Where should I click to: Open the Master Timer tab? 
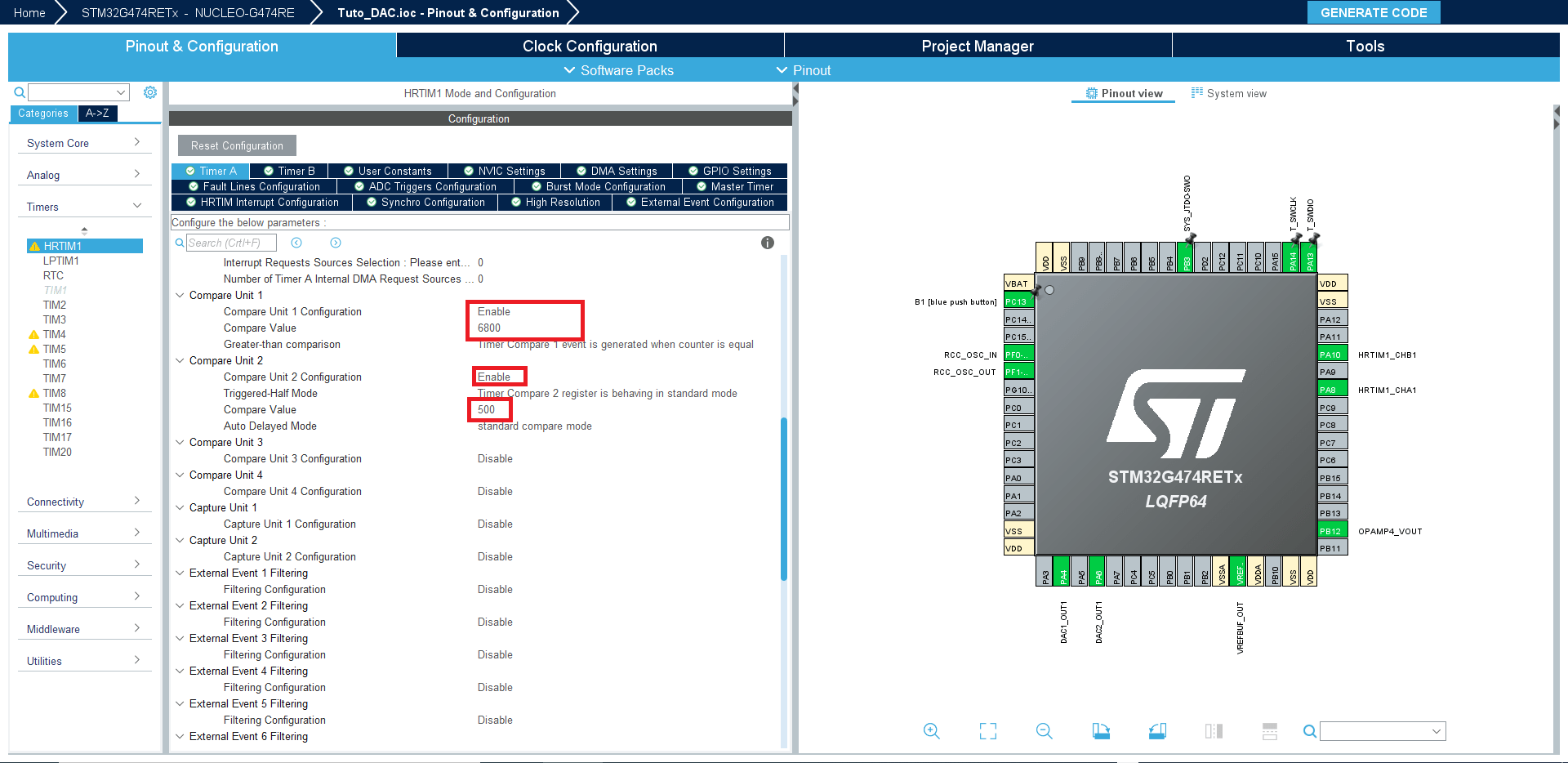click(x=734, y=186)
